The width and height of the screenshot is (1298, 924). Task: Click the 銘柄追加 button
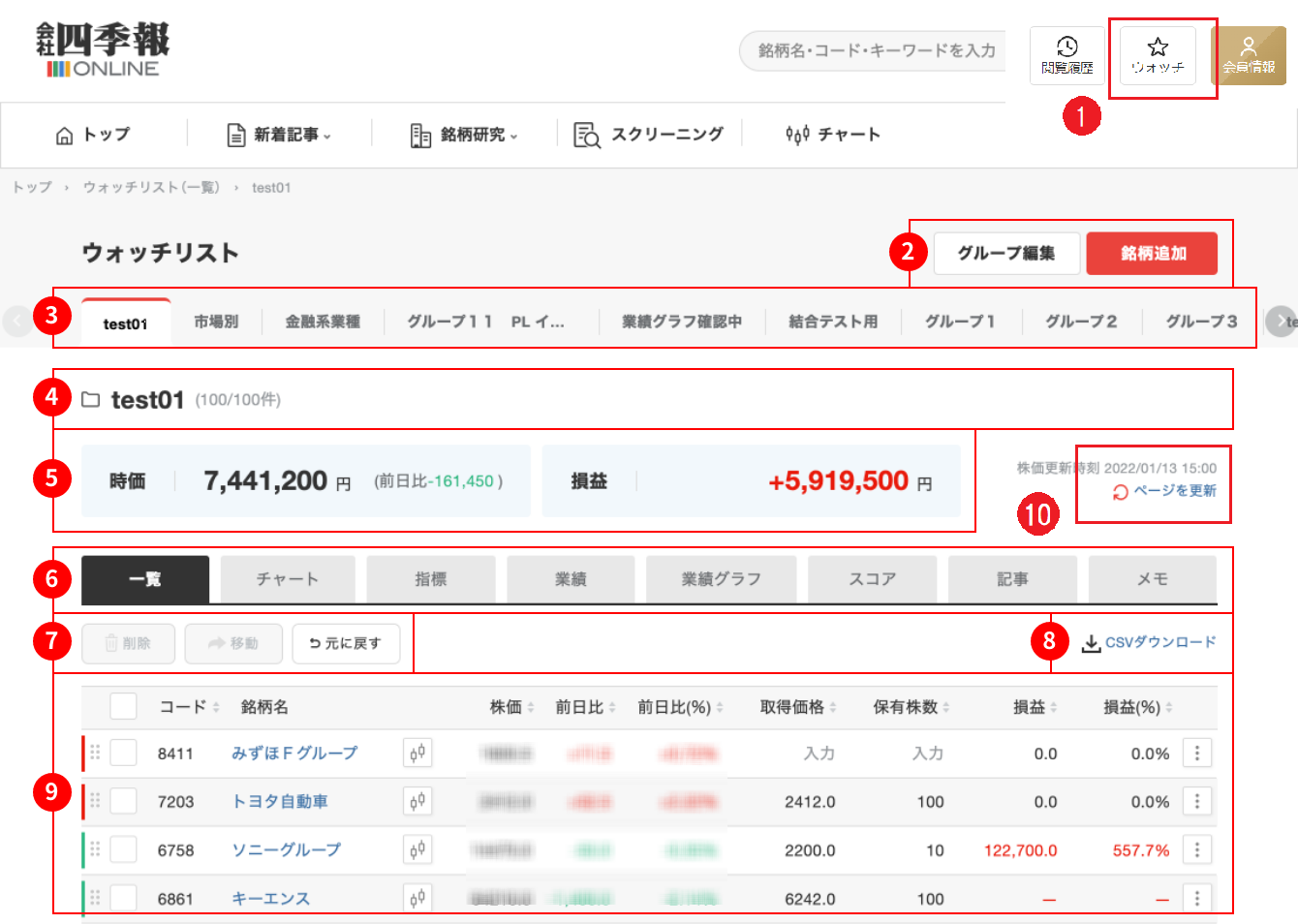pos(1152,253)
